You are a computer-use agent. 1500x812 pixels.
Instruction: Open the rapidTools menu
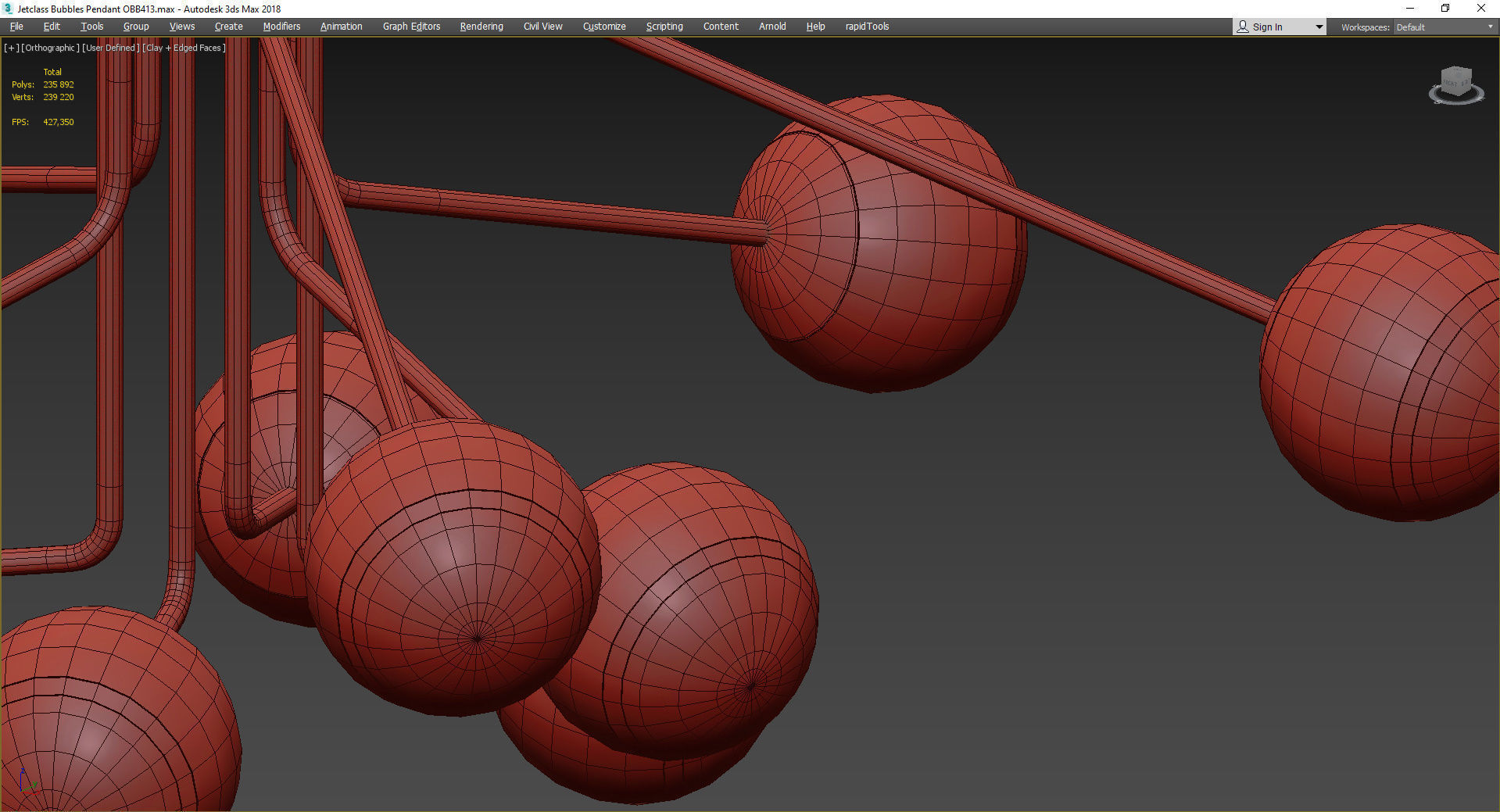[867, 27]
